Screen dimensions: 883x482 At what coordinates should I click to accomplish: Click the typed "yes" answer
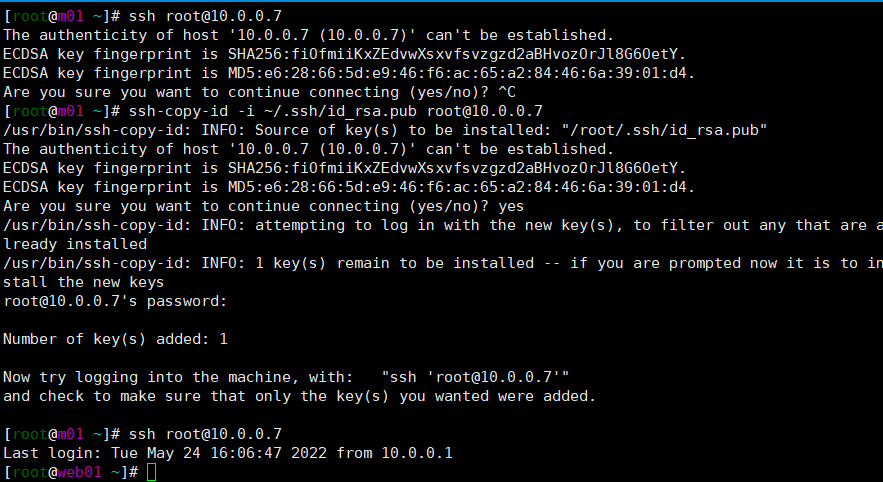click(511, 206)
